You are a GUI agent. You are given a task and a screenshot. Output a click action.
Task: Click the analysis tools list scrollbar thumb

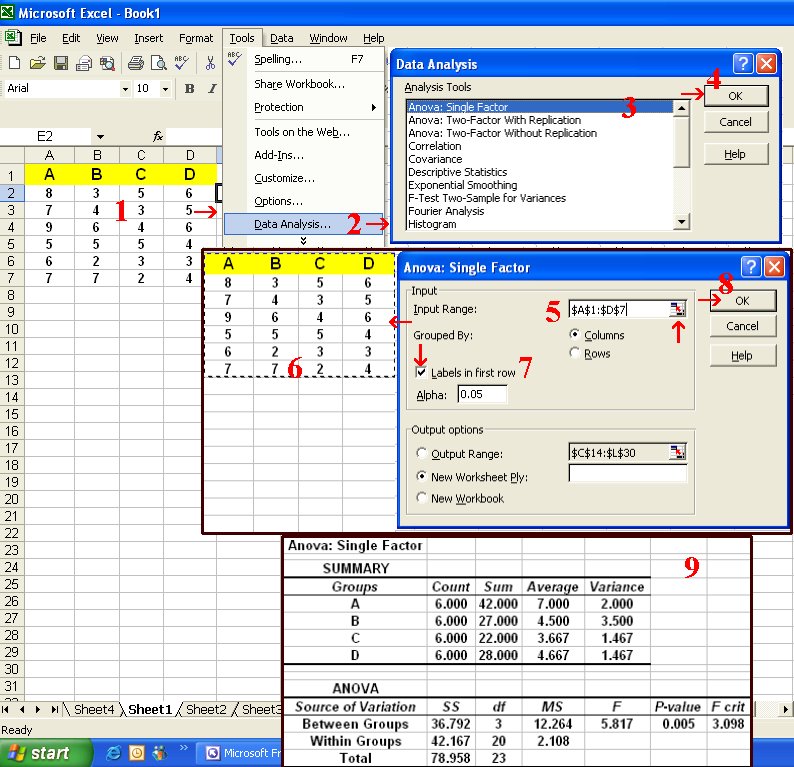point(682,141)
